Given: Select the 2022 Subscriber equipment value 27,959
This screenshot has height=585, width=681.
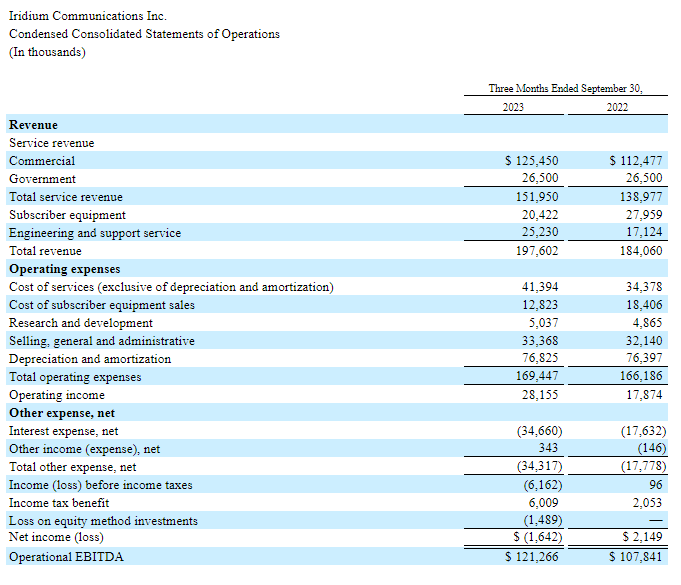Looking at the screenshot, I should point(641,215).
